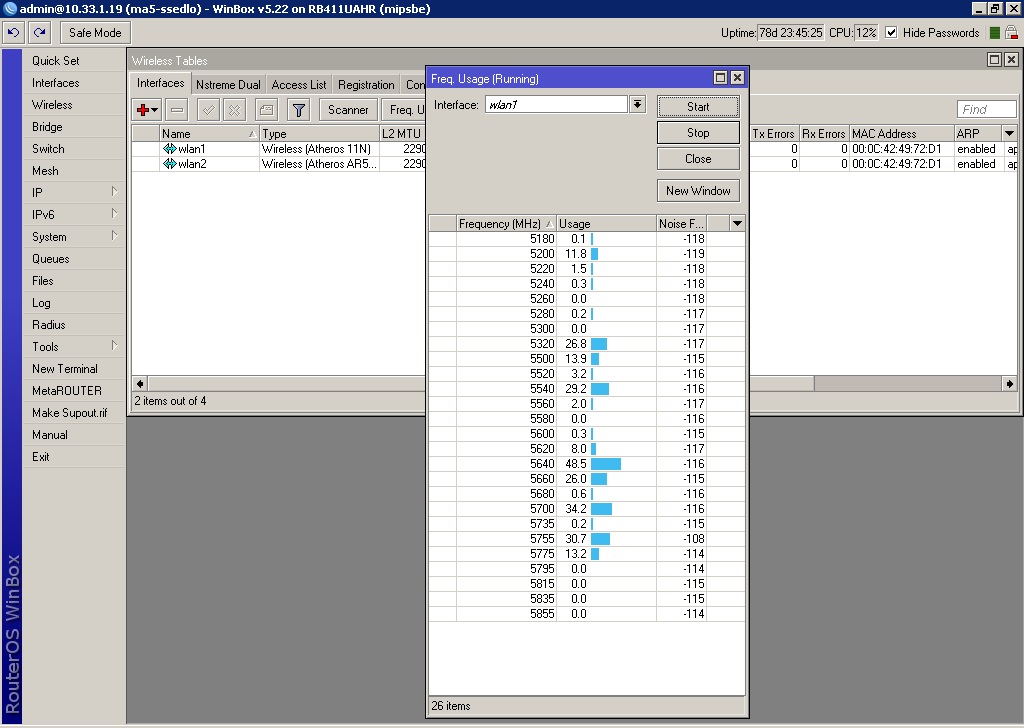The image size is (1024, 728).
Task: Expand the IPv6 submenu
Action: point(72,214)
